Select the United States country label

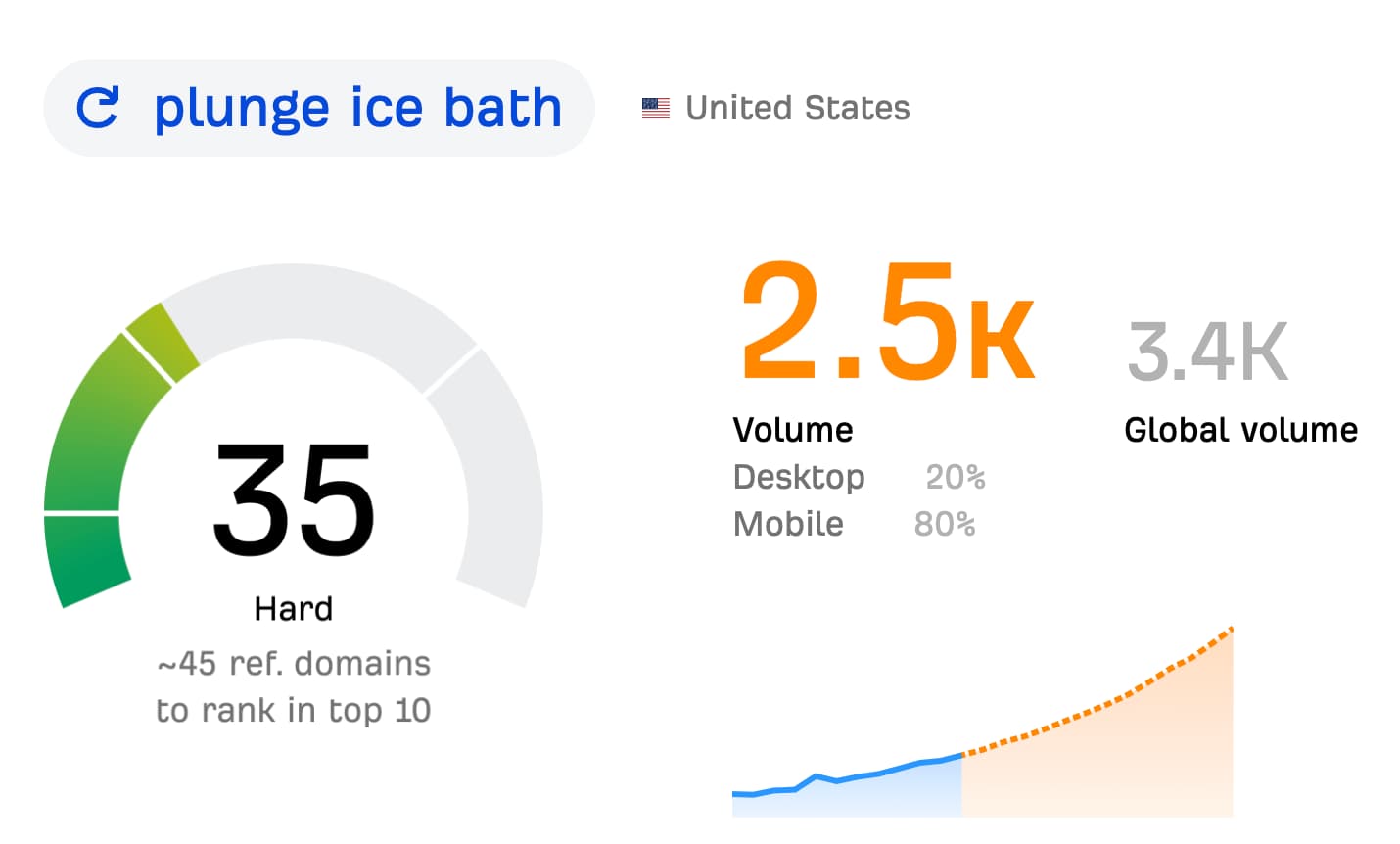(x=797, y=108)
